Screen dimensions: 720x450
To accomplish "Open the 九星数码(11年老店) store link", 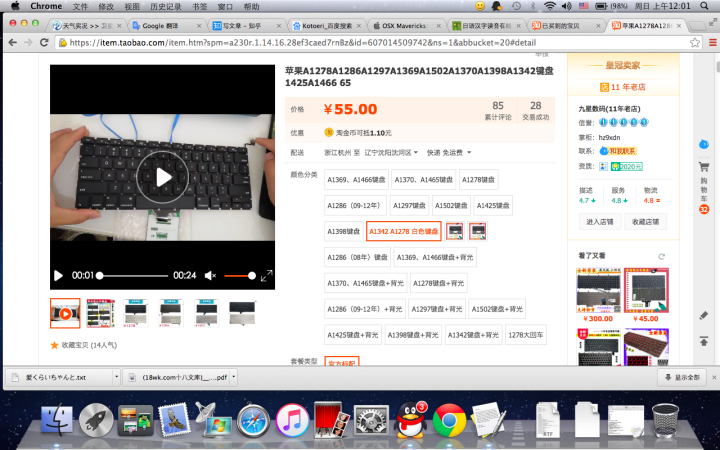I will pyautogui.click(x=609, y=109).
